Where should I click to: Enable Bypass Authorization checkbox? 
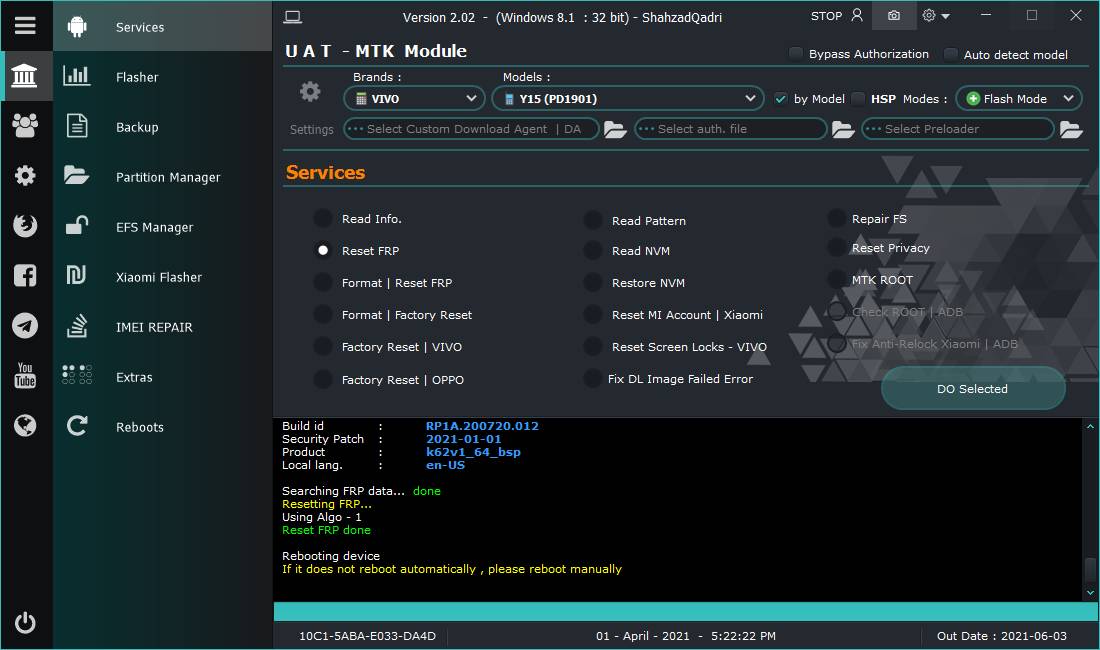(796, 53)
